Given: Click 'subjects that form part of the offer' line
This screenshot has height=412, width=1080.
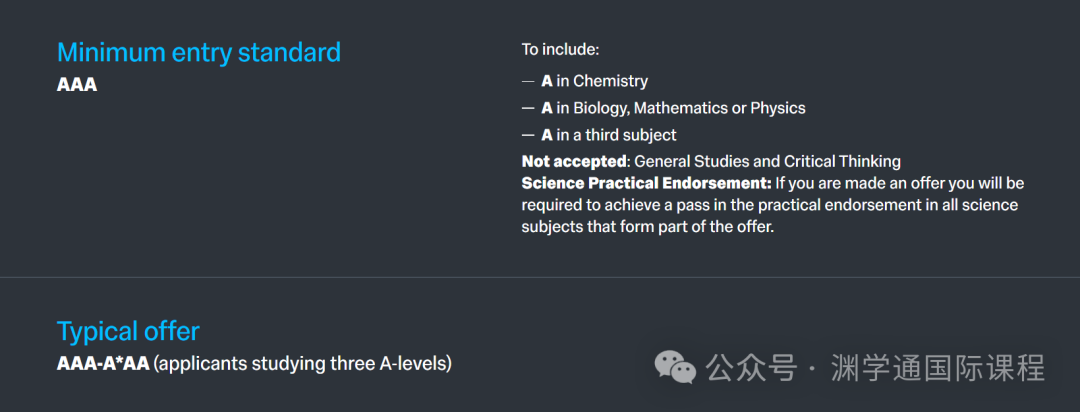Looking at the screenshot, I should pos(648,227).
